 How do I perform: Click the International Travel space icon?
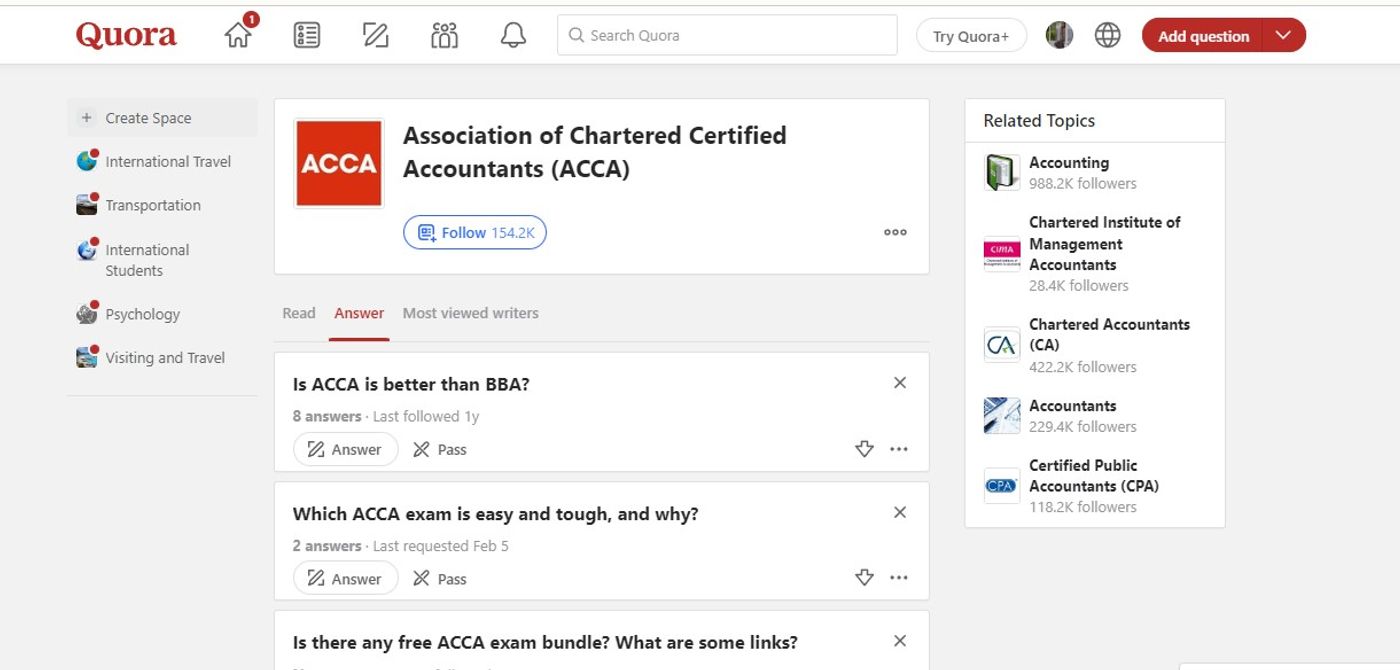(87, 161)
